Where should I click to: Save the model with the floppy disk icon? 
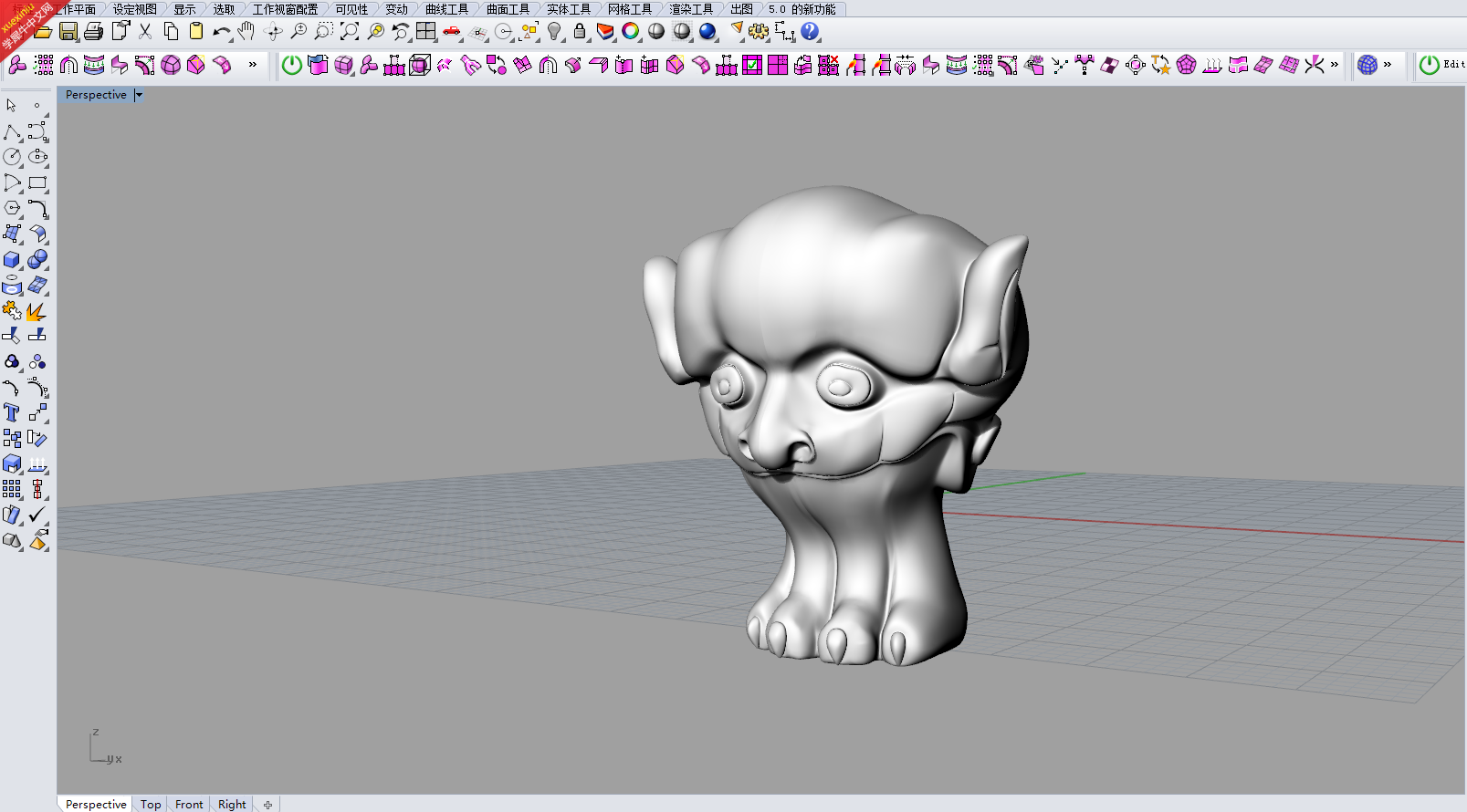[x=68, y=32]
